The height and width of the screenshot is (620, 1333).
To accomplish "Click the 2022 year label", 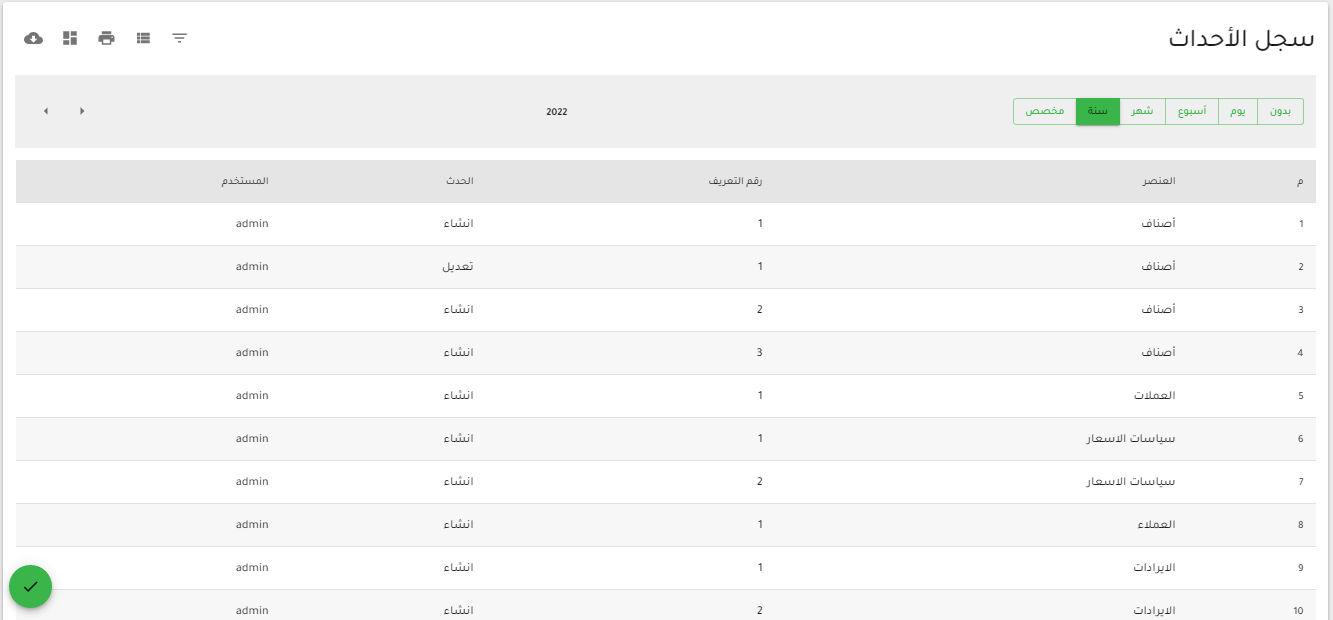I will pos(556,112).
